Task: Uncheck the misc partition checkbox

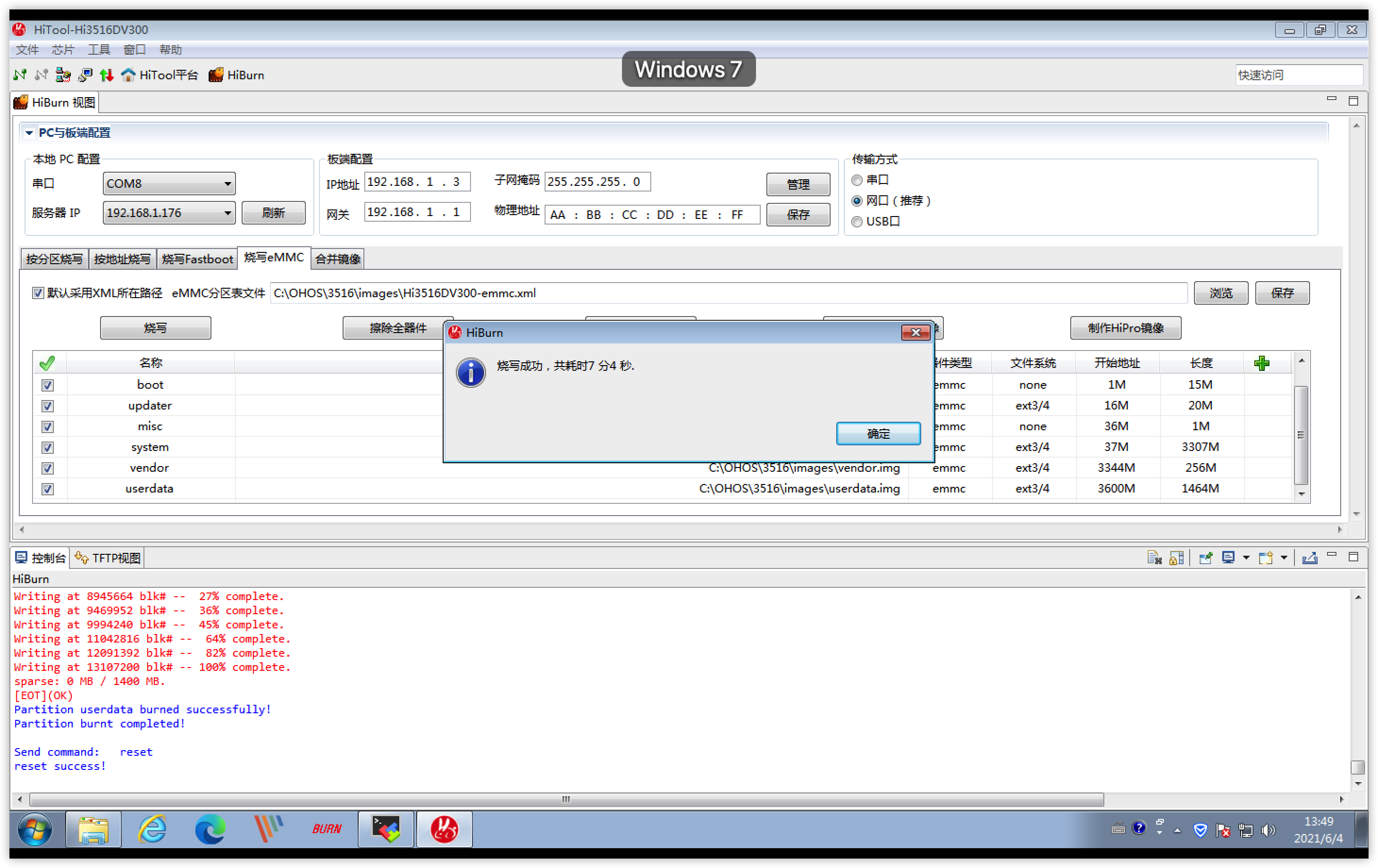Action: pos(48,427)
